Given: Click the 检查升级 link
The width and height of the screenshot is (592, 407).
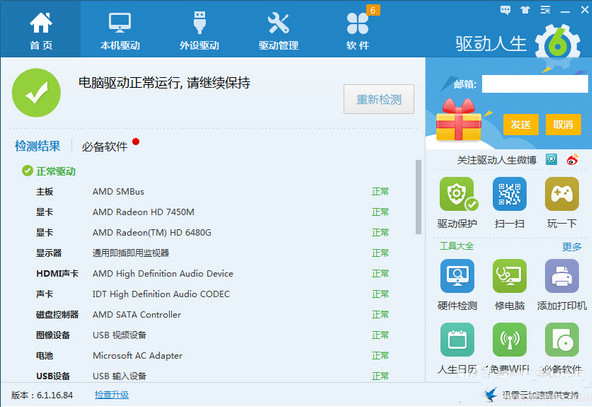Looking at the screenshot, I should pyautogui.click(x=112, y=395).
